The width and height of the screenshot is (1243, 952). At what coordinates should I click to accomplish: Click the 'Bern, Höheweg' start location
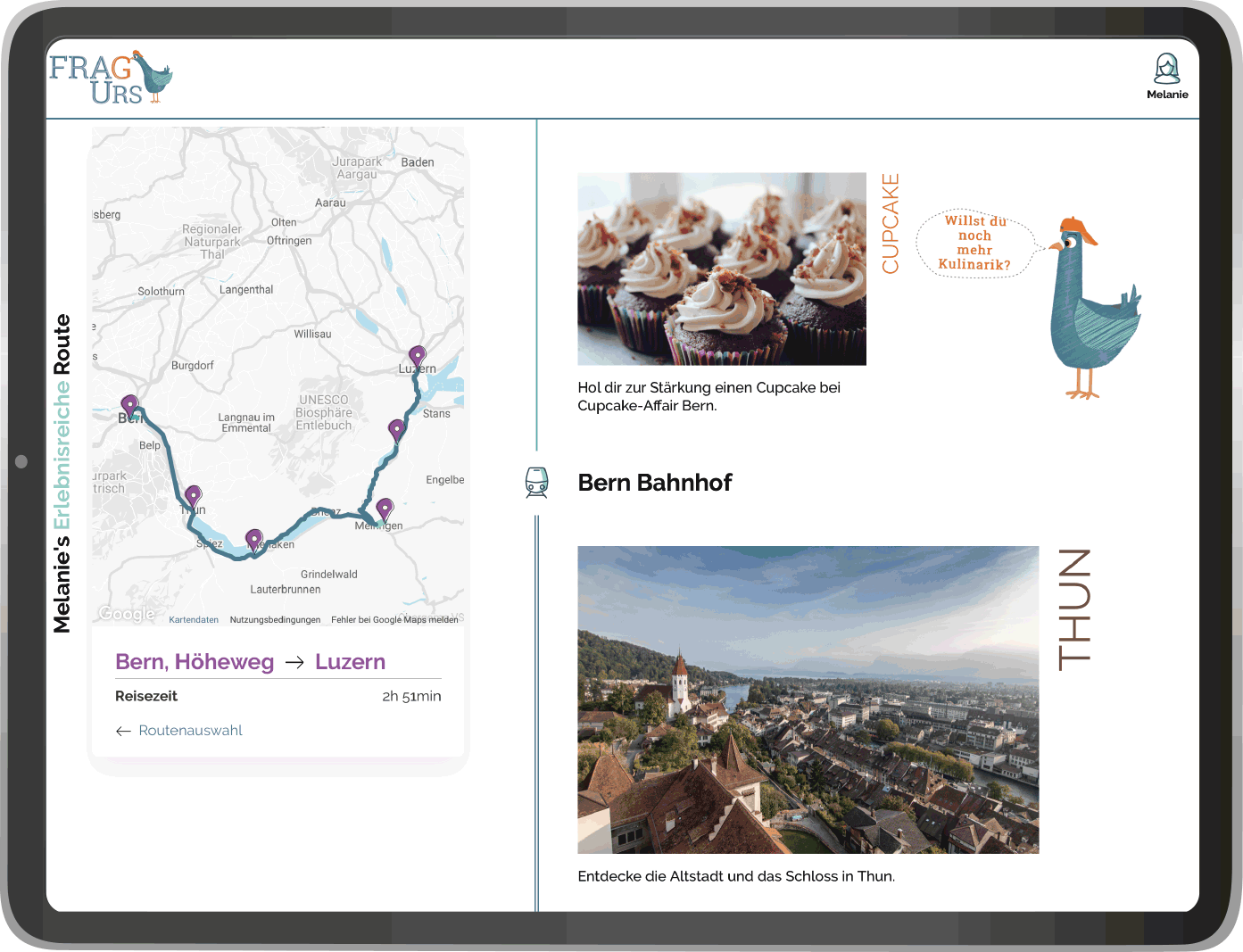[x=195, y=662]
